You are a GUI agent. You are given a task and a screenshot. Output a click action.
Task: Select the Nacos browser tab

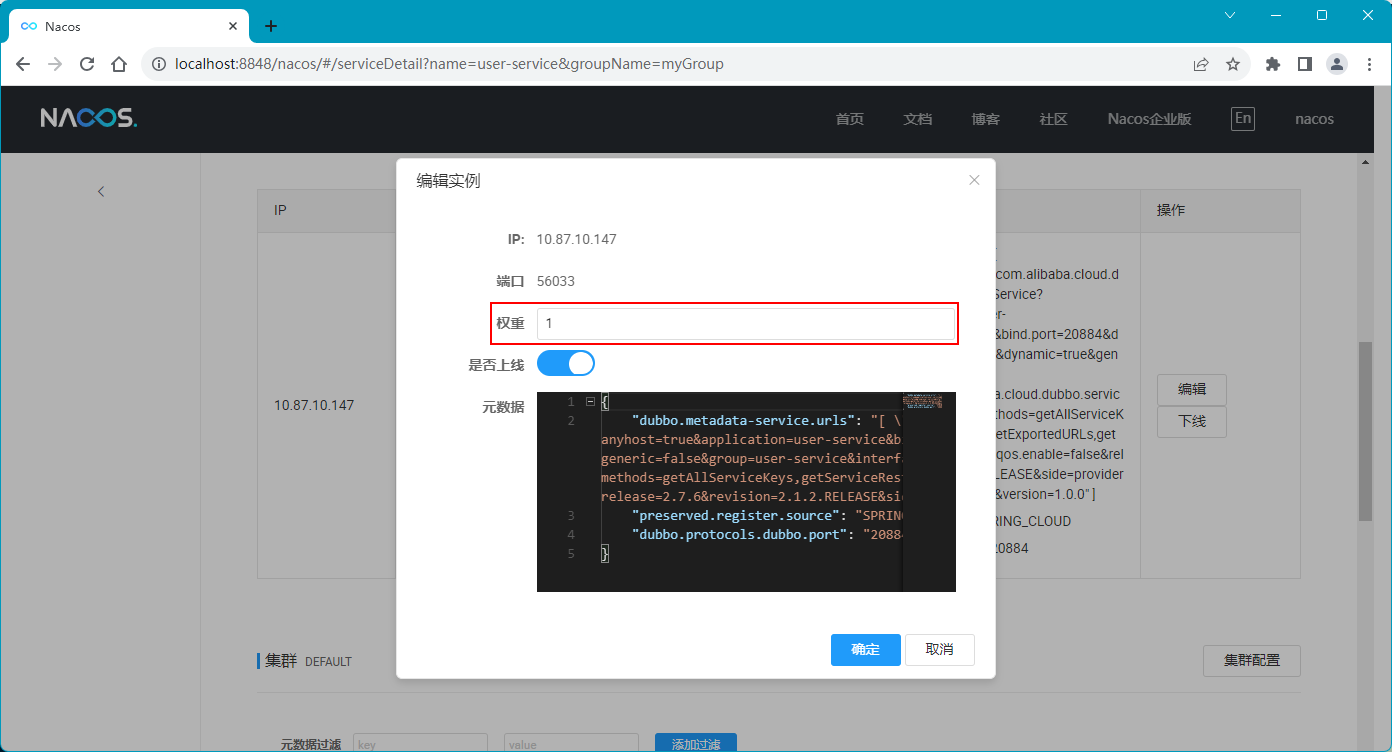pos(128,26)
